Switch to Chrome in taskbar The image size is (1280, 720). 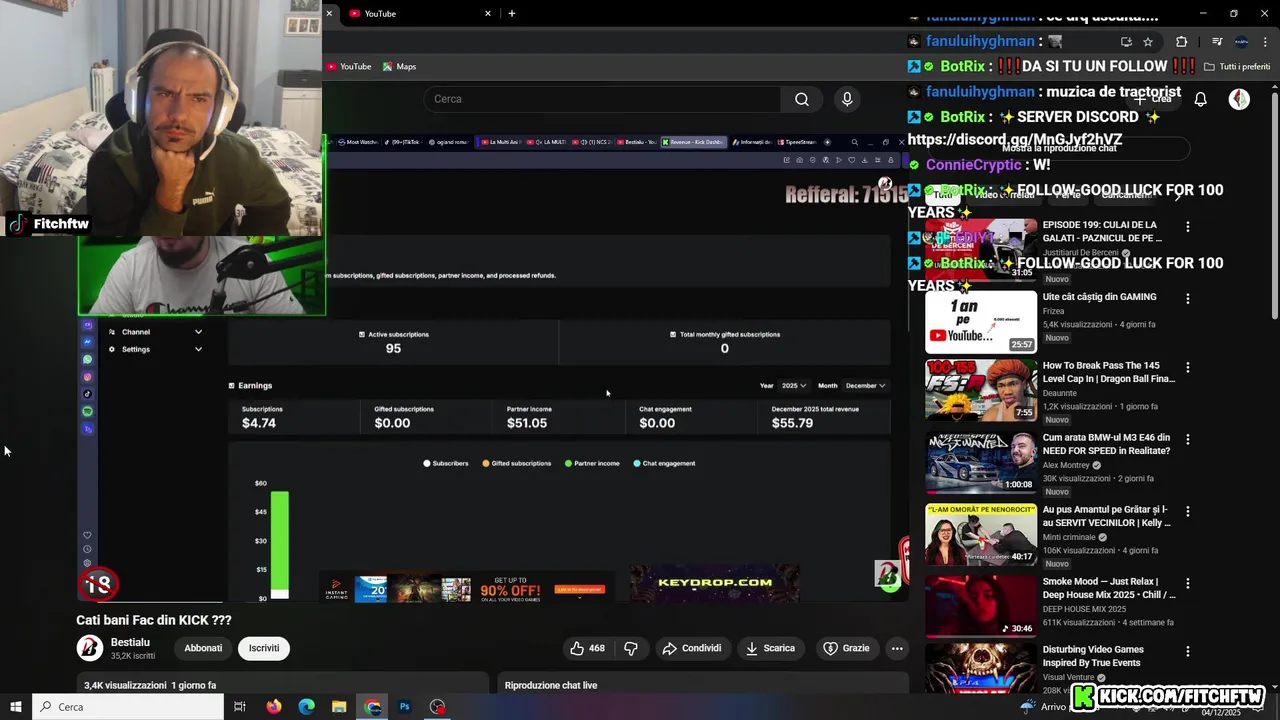(373, 707)
